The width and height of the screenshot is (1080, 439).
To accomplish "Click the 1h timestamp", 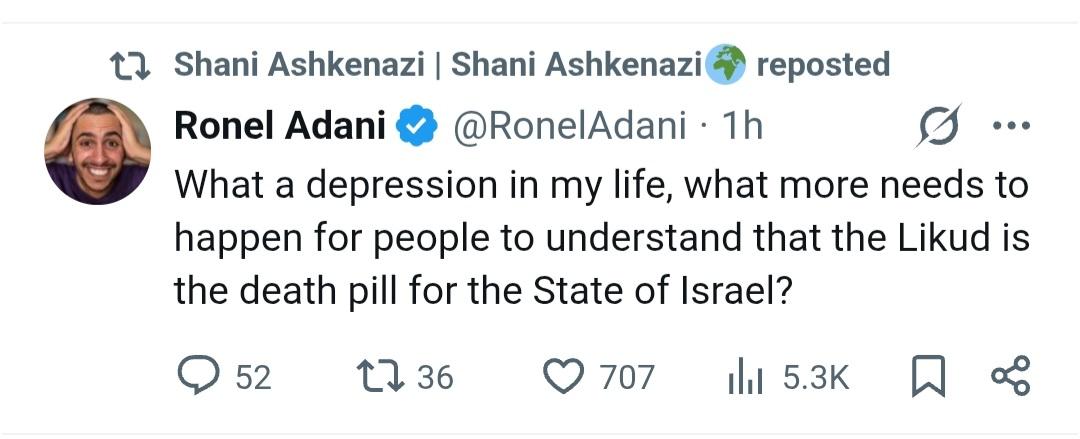I will click(741, 126).
